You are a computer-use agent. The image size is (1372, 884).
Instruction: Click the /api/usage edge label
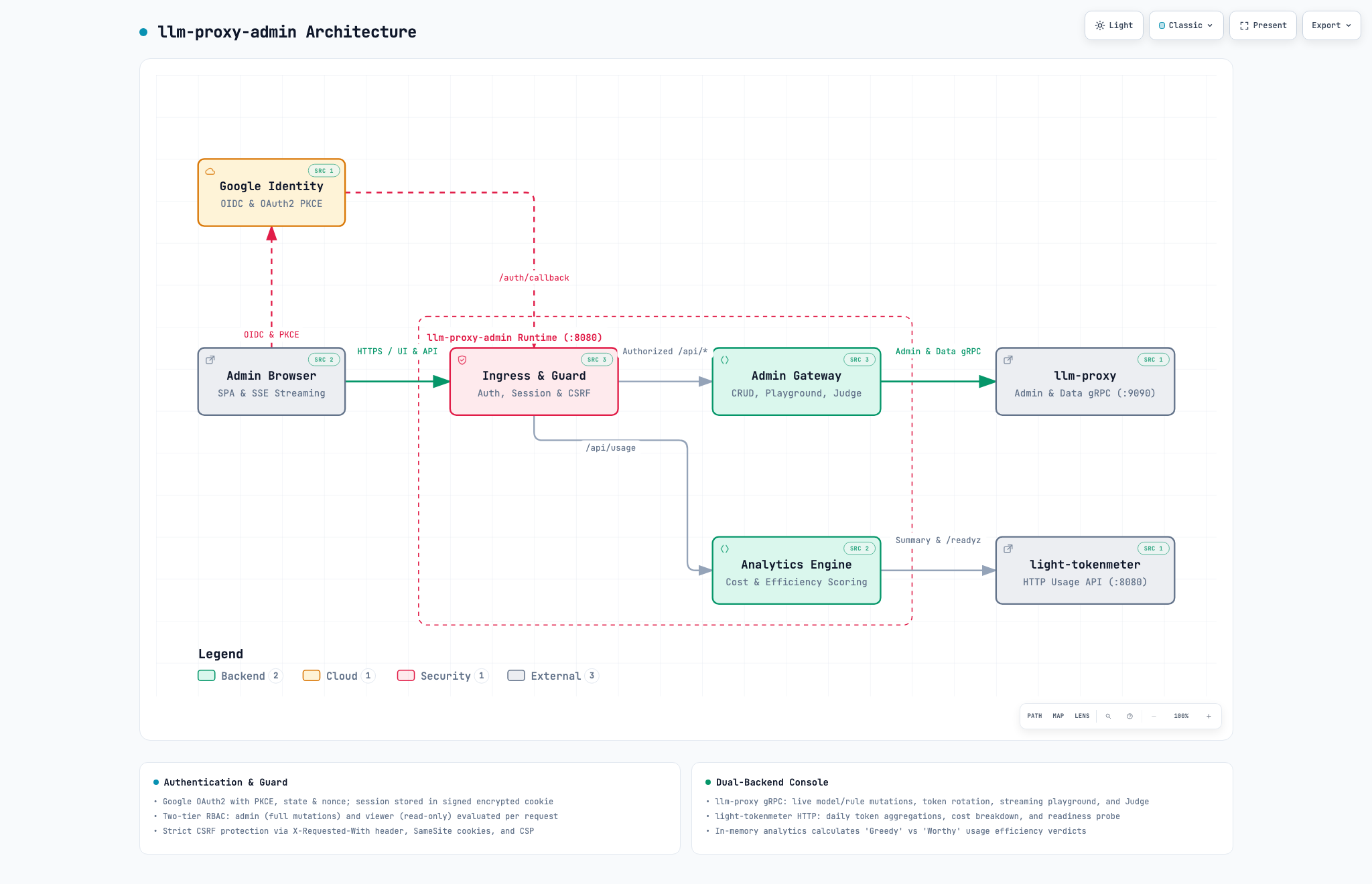pyautogui.click(x=611, y=448)
